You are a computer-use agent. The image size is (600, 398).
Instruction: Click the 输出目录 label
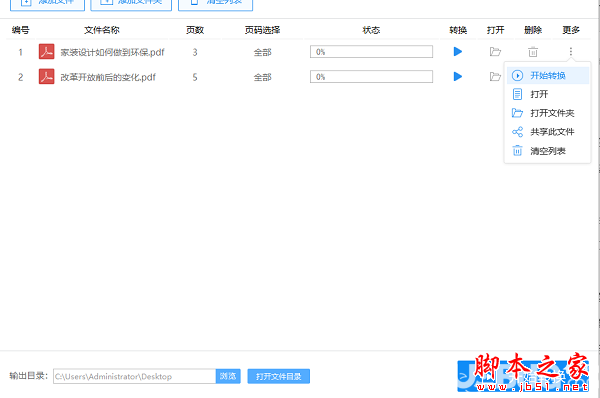(29, 376)
